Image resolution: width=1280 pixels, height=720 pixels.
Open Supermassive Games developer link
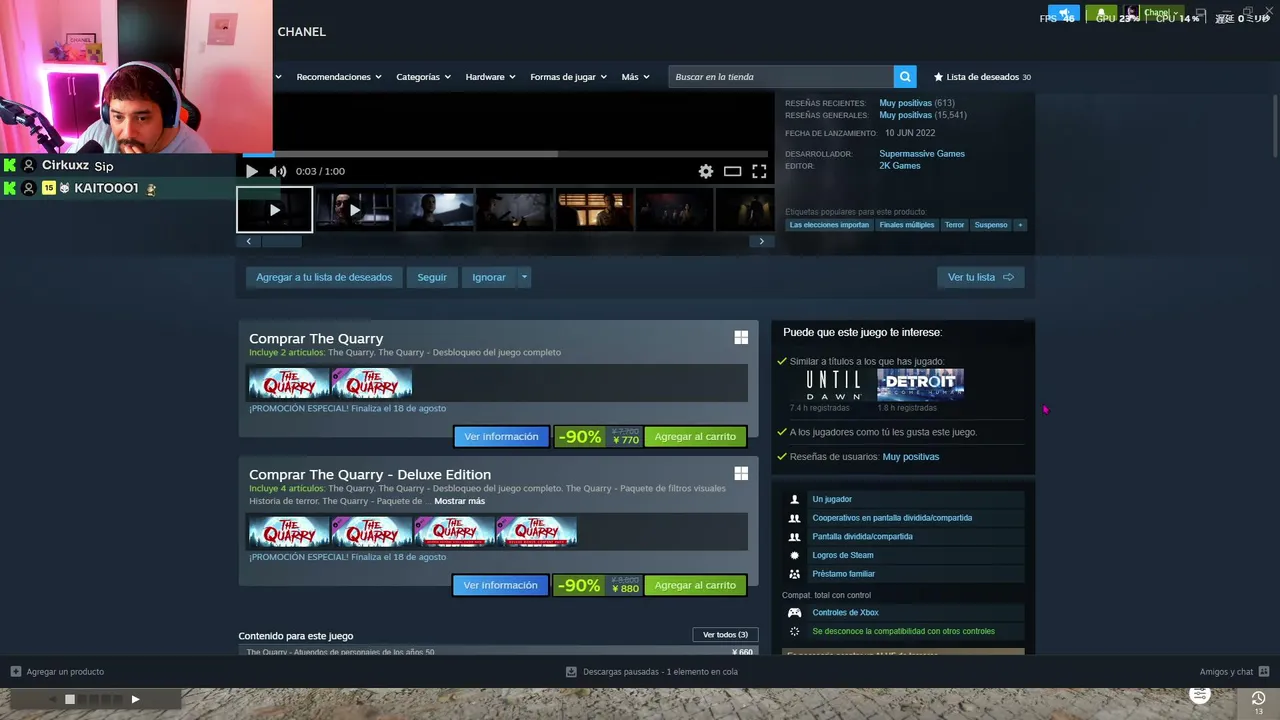pos(922,154)
